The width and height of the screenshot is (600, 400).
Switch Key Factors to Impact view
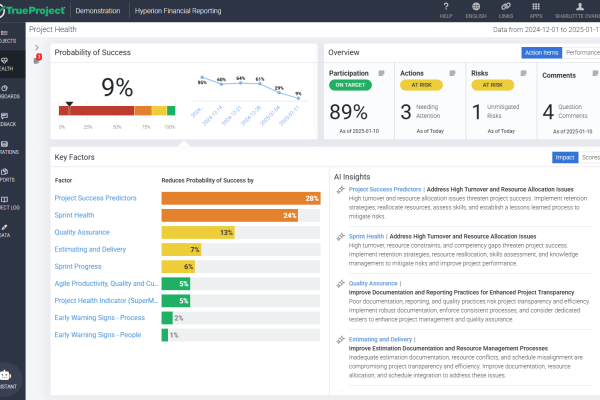tap(565, 157)
